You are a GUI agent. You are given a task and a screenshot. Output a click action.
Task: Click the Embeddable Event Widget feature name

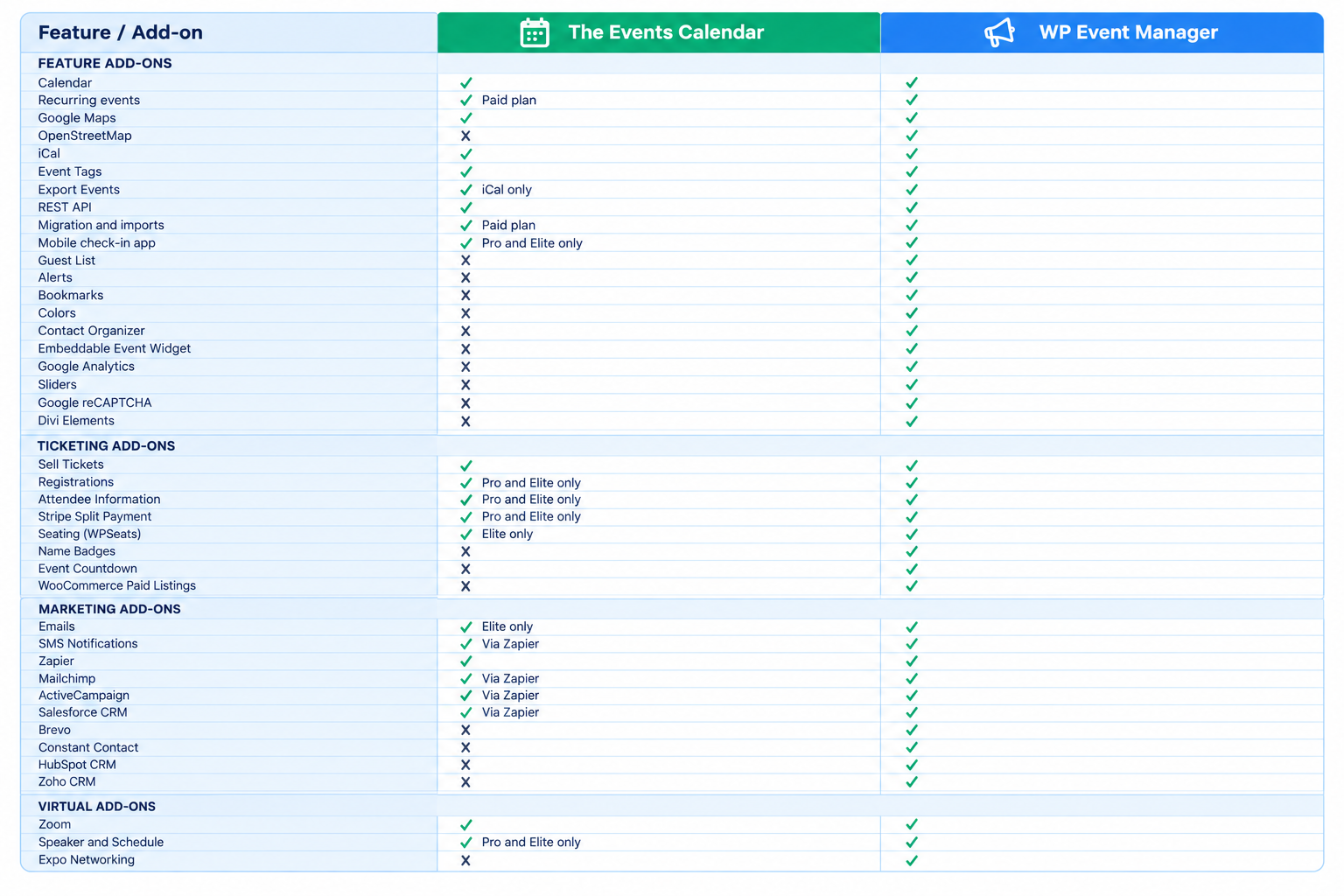115,348
